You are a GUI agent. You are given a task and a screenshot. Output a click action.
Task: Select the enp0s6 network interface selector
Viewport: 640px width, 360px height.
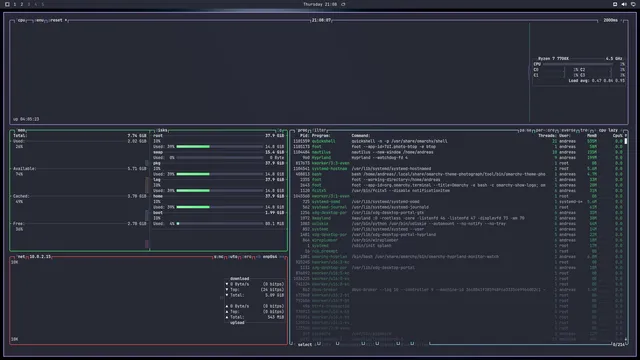pyautogui.click(x=270, y=257)
